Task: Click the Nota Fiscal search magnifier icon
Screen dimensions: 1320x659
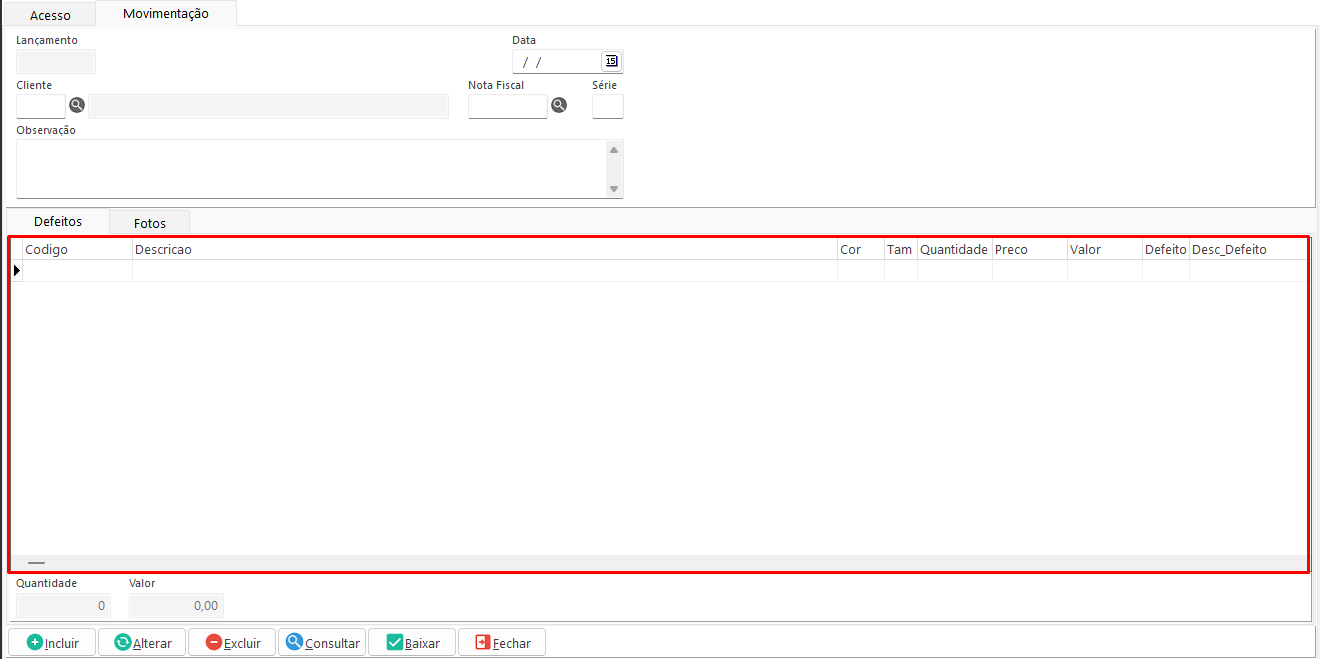Action: point(559,105)
